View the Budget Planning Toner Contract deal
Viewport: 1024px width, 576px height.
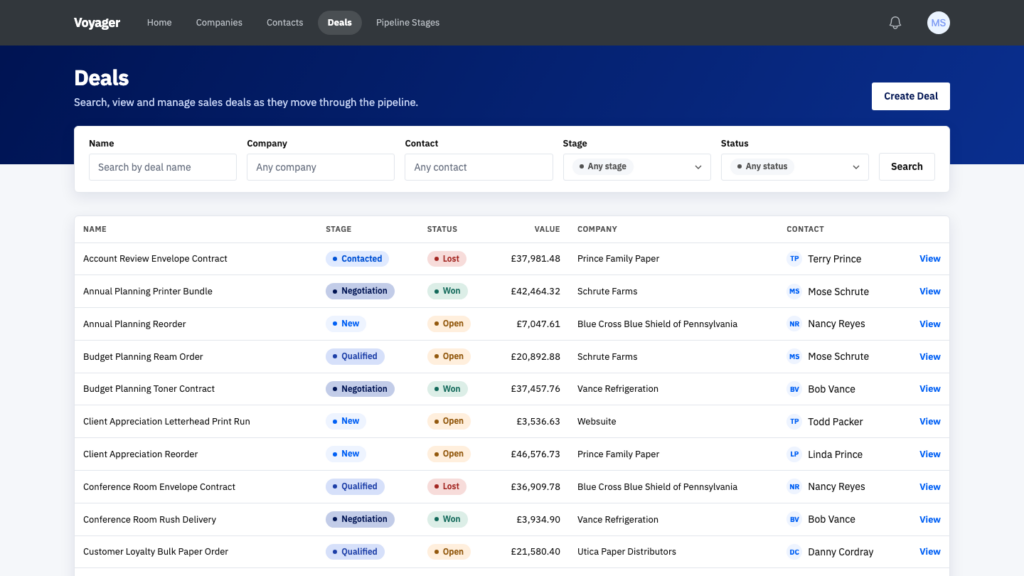point(930,389)
